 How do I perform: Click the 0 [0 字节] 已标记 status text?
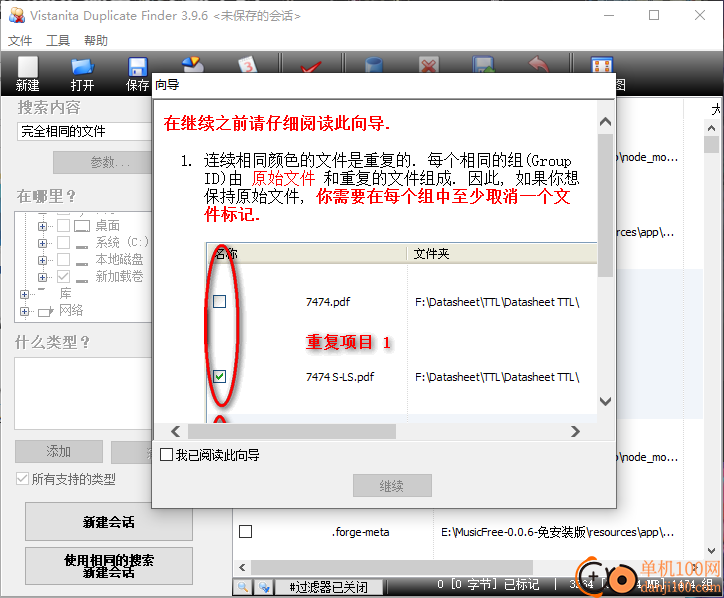pos(488,585)
